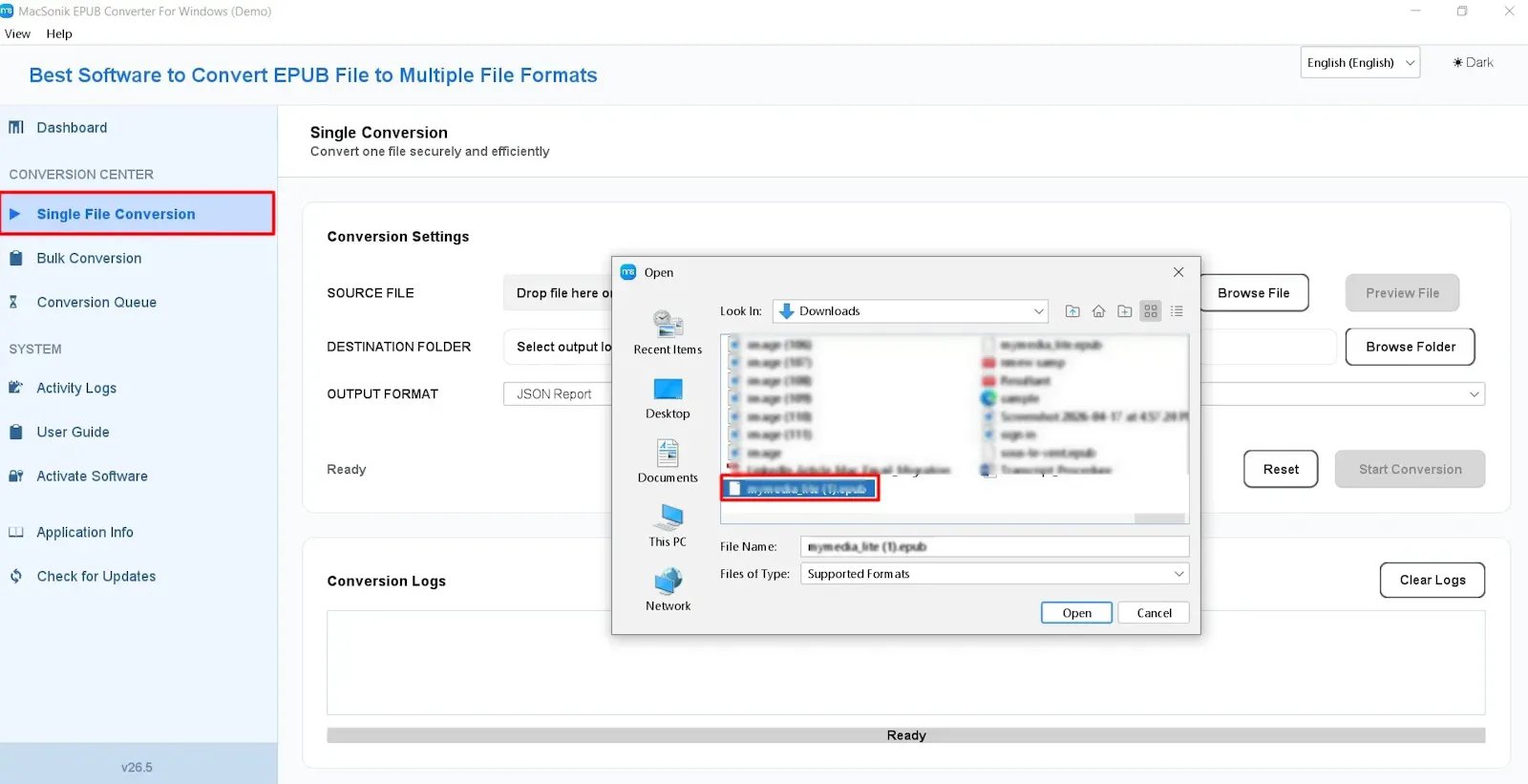This screenshot has width=1528, height=784.
Task: Click the Cancel button in dialog
Action: coord(1154,613)
